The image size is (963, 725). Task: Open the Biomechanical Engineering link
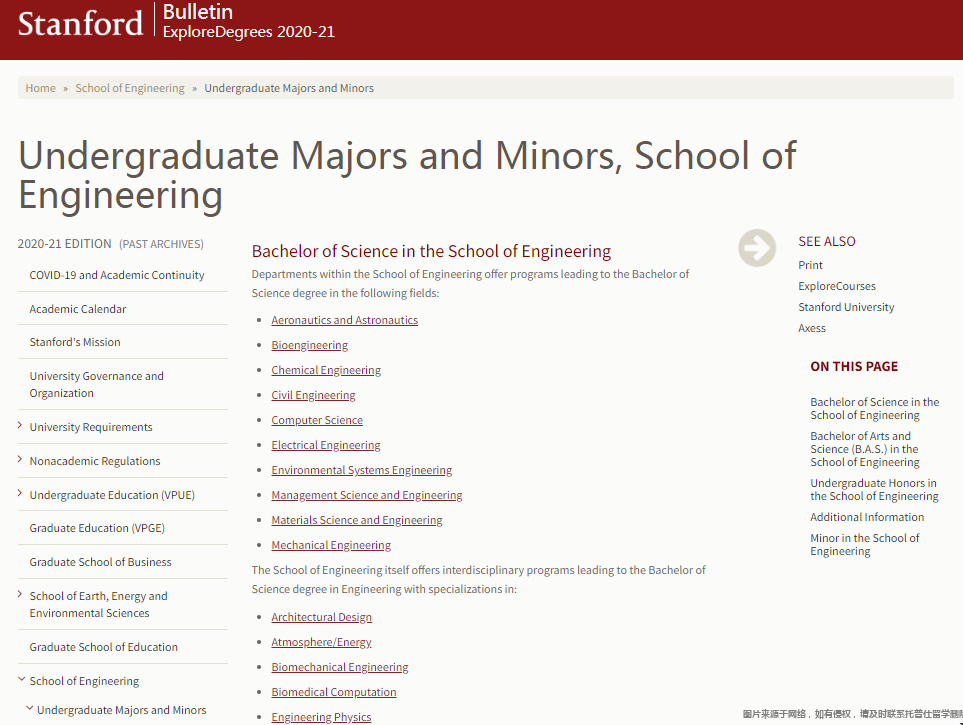click(340, 667)
